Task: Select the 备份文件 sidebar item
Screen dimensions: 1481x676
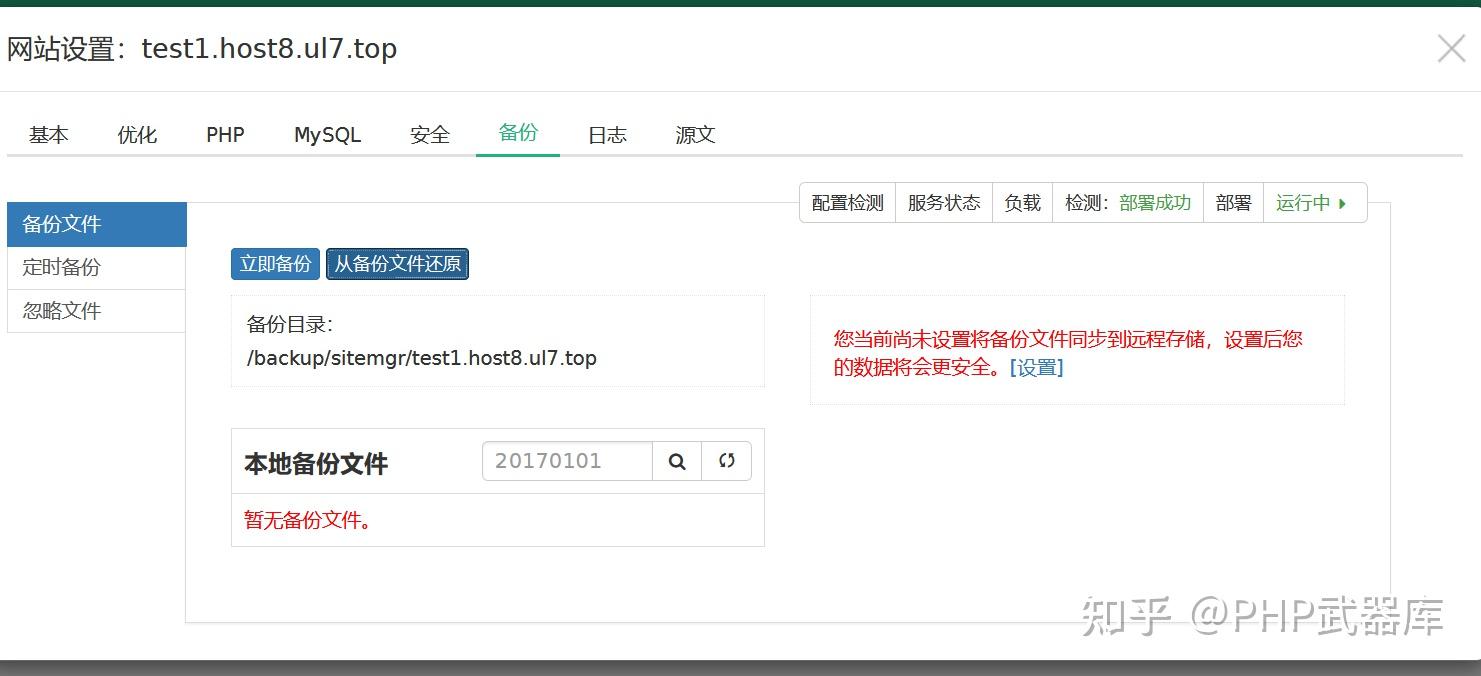Action: pyautogui.click(x=62, y=224)
